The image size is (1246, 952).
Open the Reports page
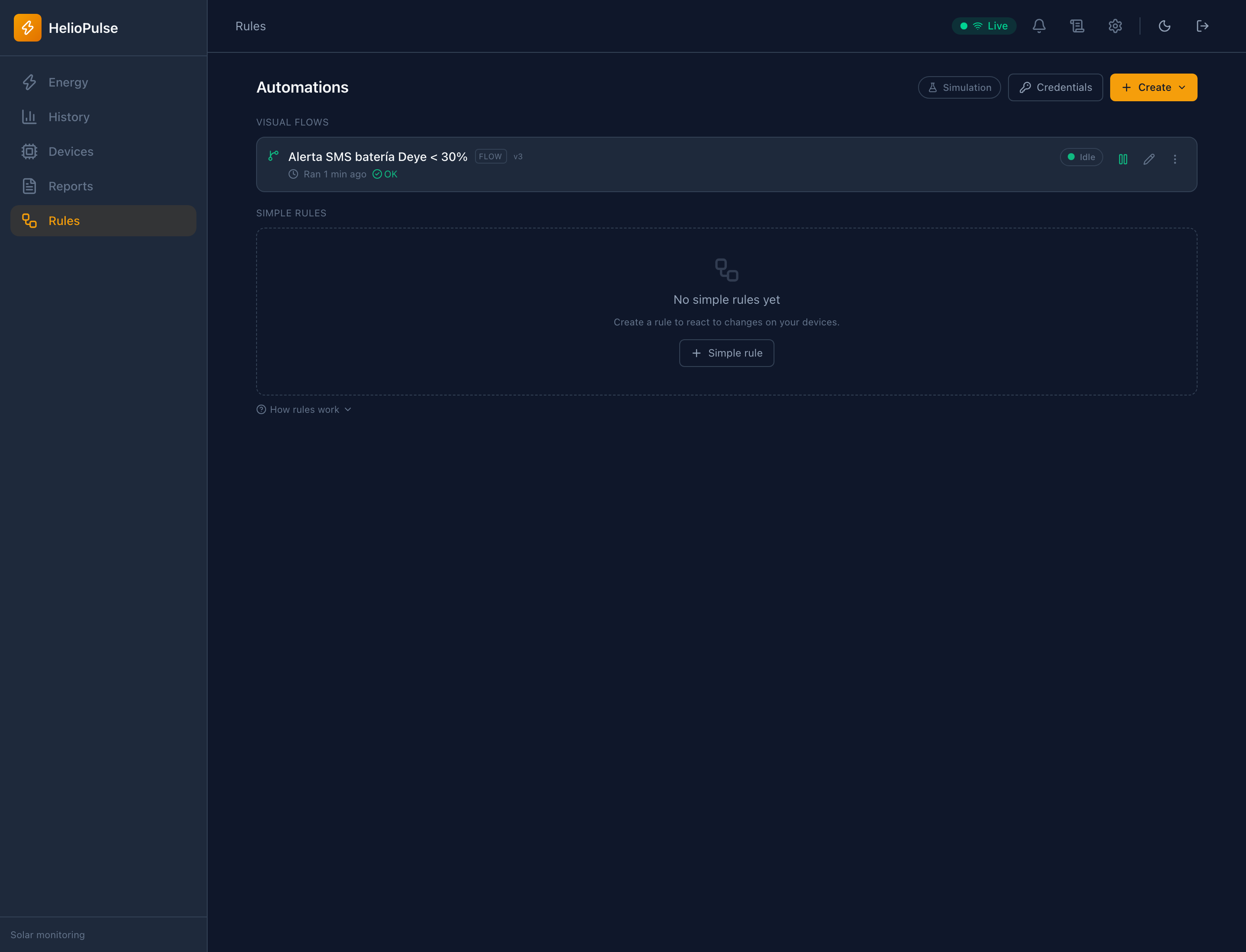point(103,186)
